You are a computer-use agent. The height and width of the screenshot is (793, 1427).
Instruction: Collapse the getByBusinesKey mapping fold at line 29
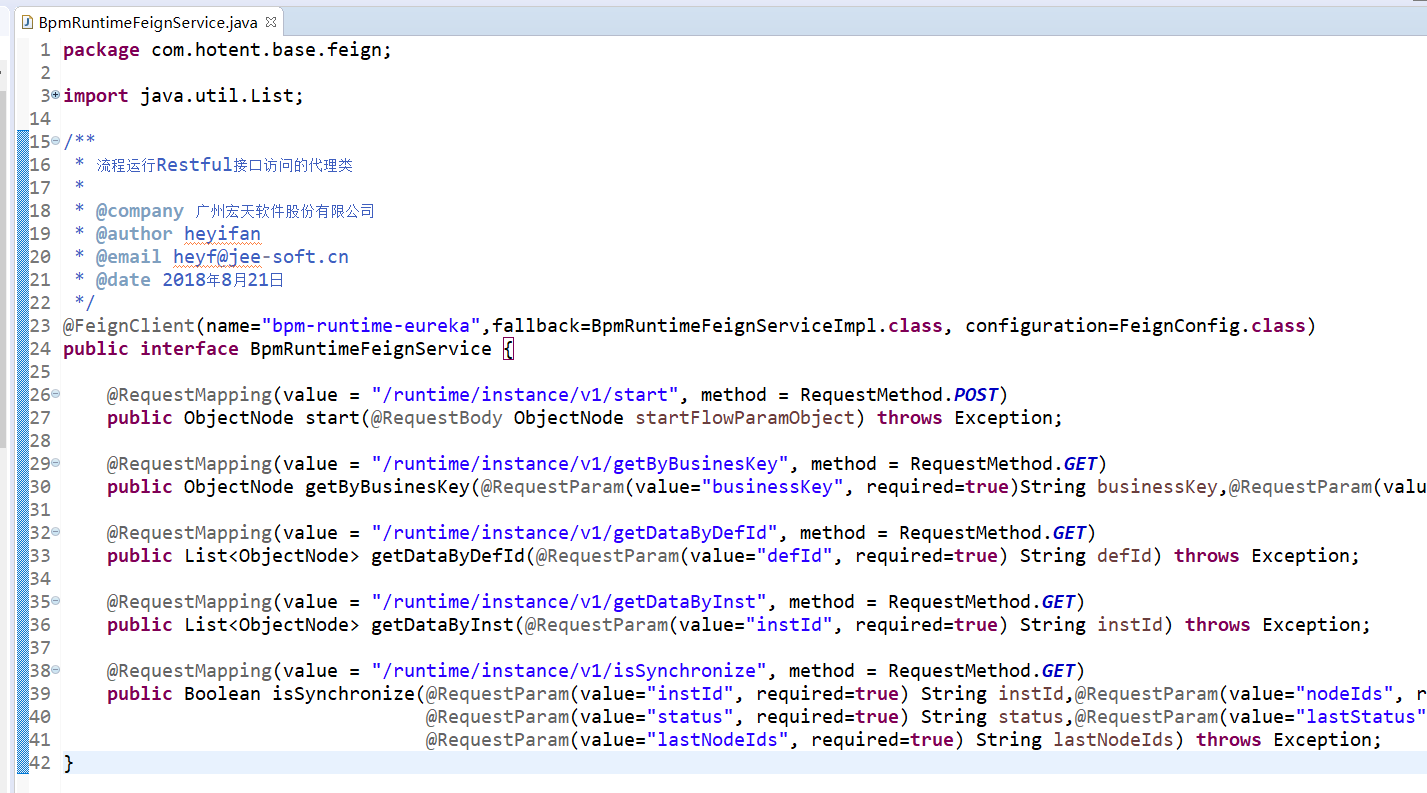tap(55, 463)
